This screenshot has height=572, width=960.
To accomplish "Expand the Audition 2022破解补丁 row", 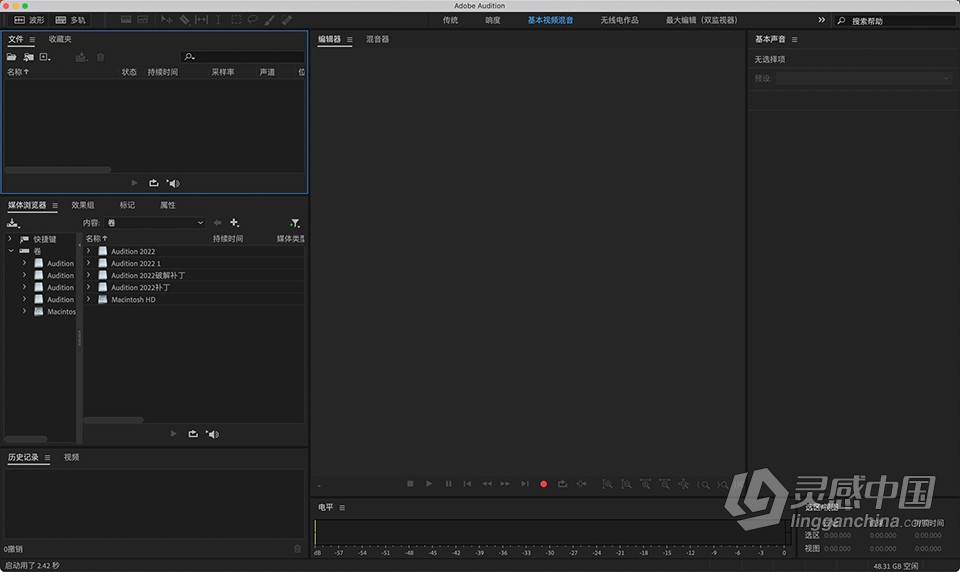I will (x=88, y=275).
